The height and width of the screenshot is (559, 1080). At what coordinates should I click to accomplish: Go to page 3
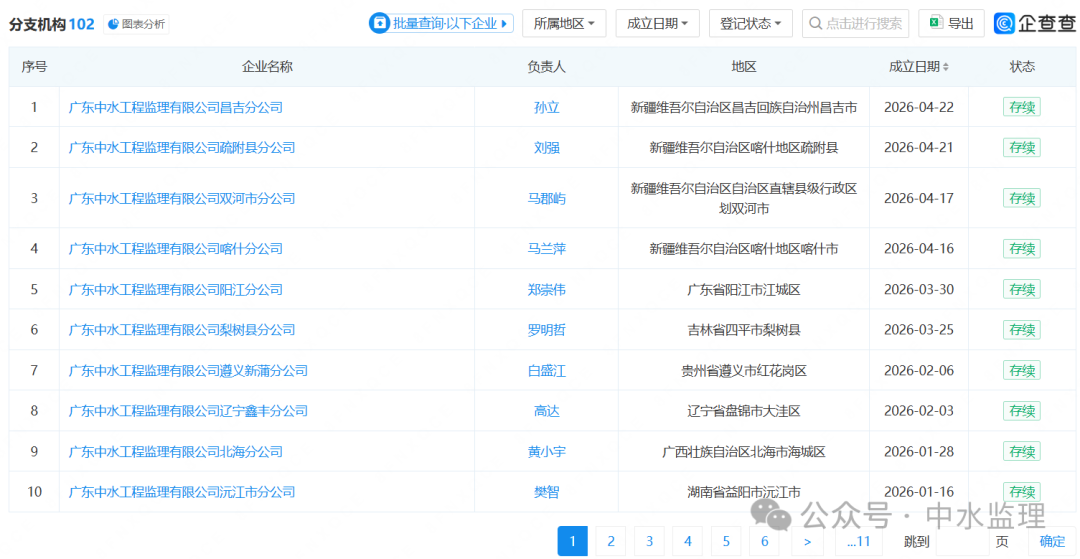650,541
